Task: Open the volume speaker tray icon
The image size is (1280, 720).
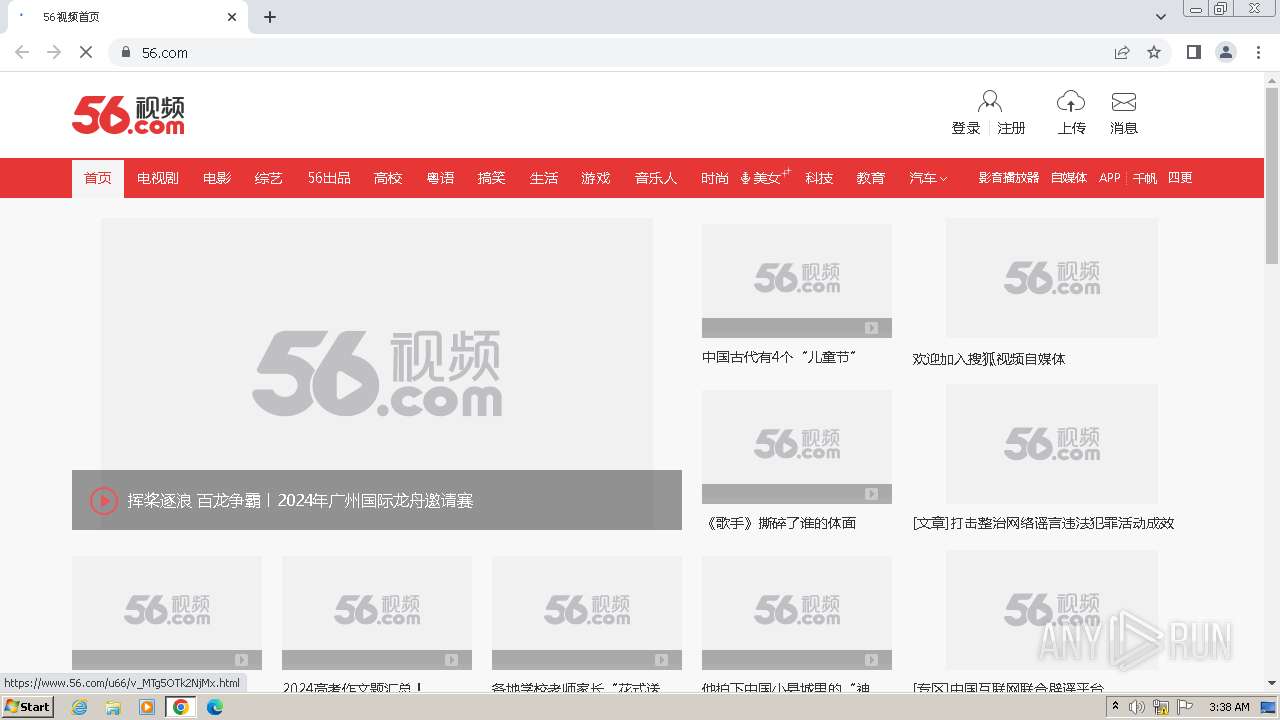Action: pos(1137,707)
